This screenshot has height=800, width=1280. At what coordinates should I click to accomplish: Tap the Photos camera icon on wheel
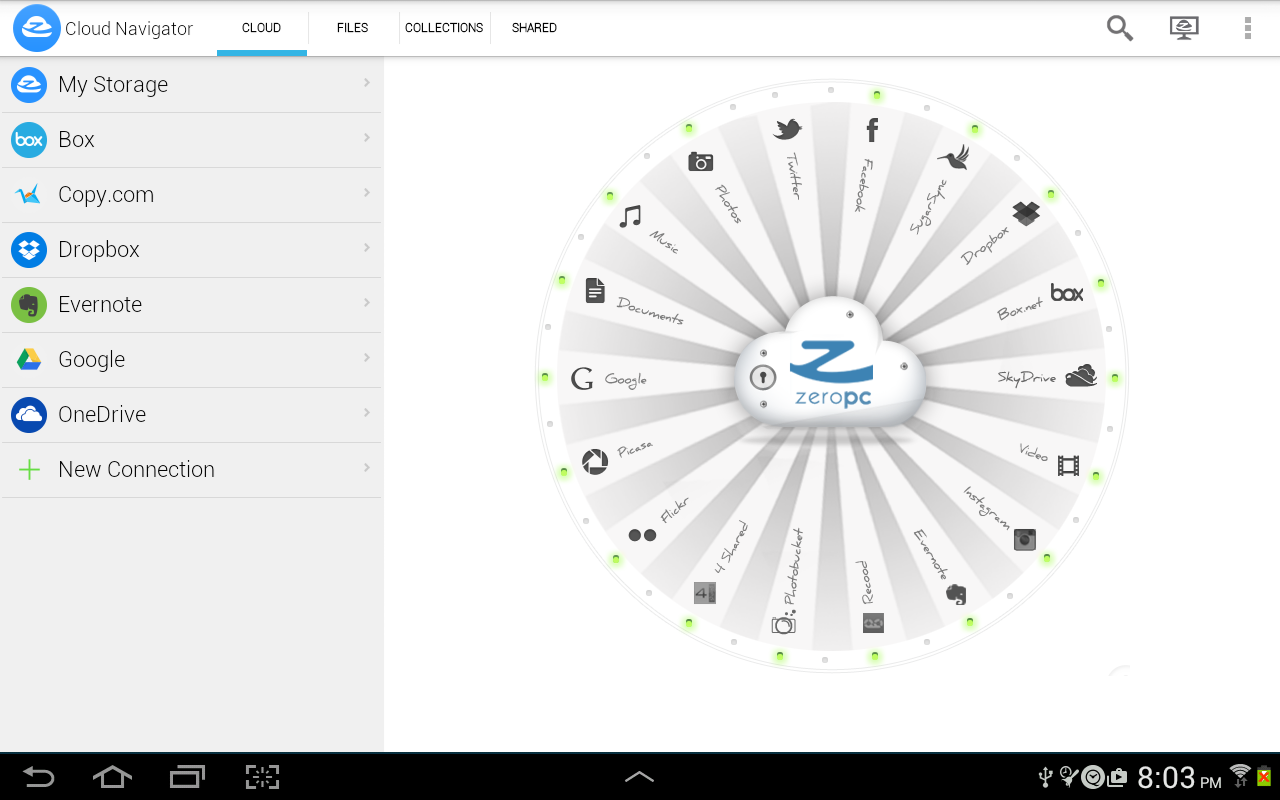[701, 162]
